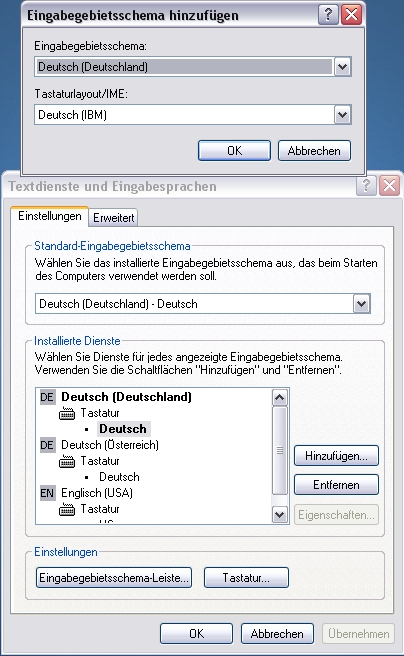Click the Entfernen button
Screen dimensions: 404x656
coord(336,484)
